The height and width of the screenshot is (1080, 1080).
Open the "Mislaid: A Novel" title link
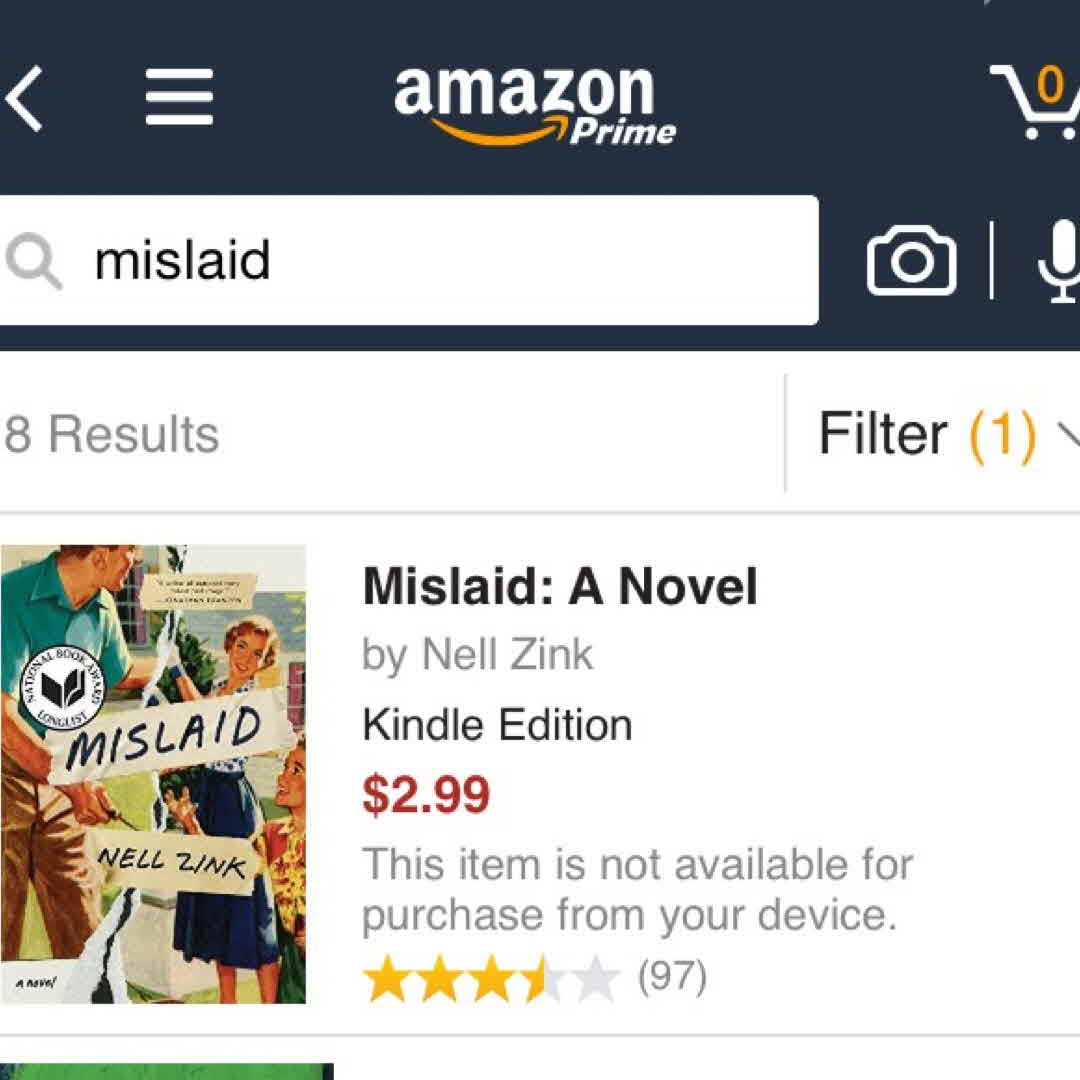click(560, 587)
